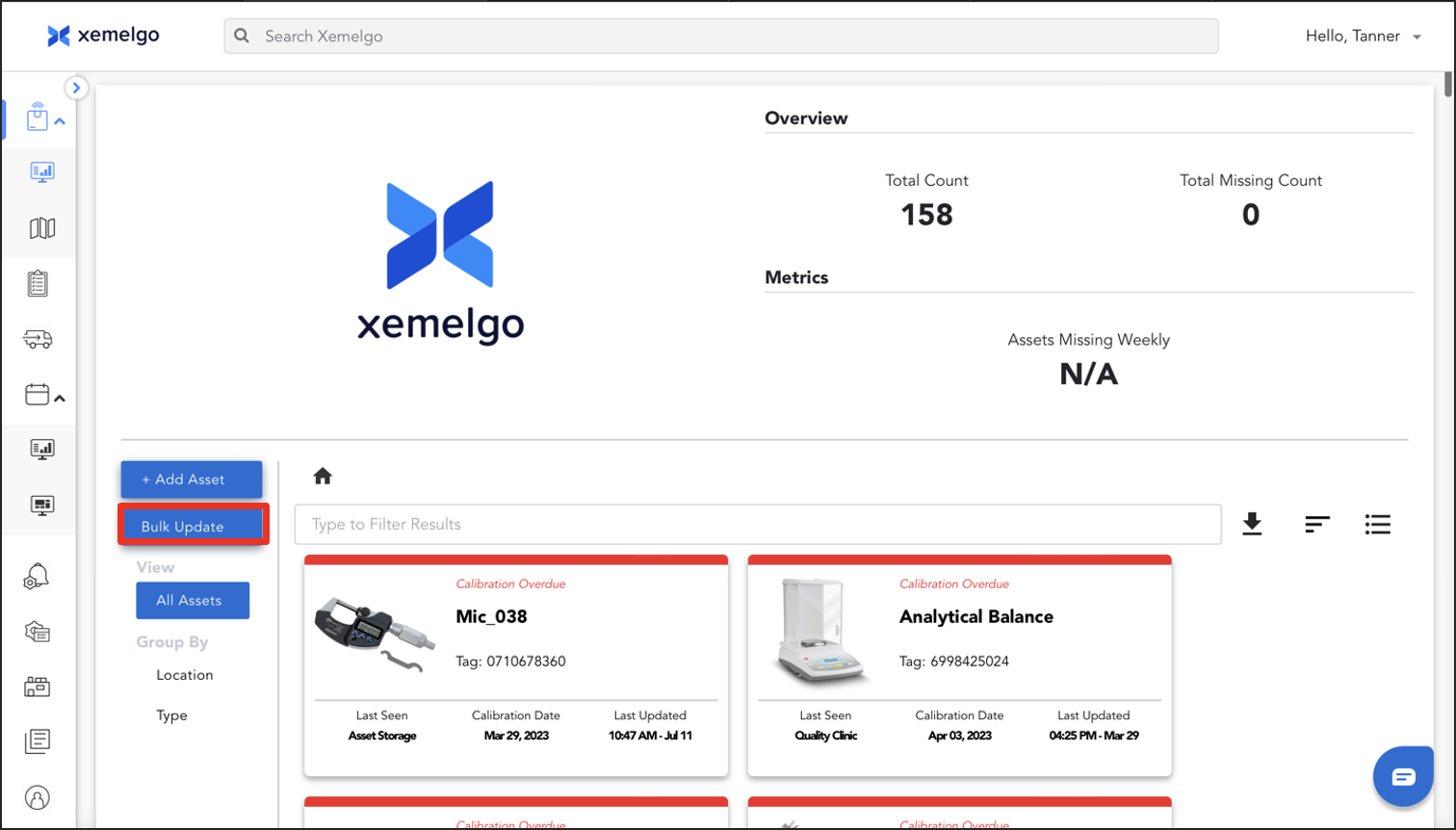This screenshot has width=1456, height=830.
Task: Open the sort icon
Action: tap(1317, 525)
